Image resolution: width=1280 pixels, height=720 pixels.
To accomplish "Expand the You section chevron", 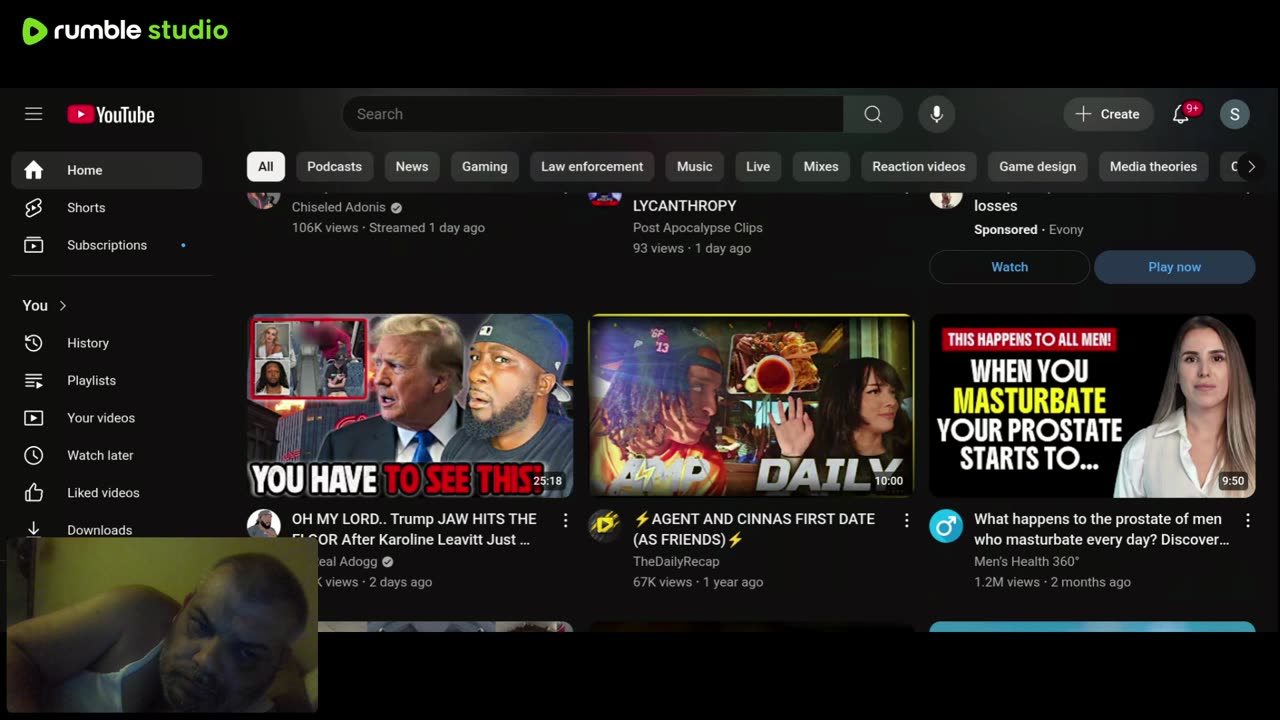I will [62, 306].
